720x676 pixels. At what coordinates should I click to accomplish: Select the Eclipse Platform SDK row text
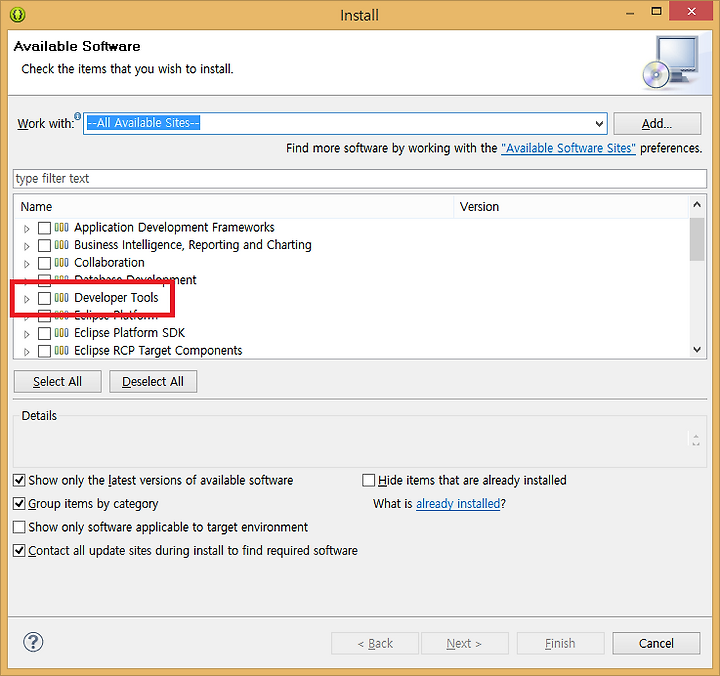[129, 333]
